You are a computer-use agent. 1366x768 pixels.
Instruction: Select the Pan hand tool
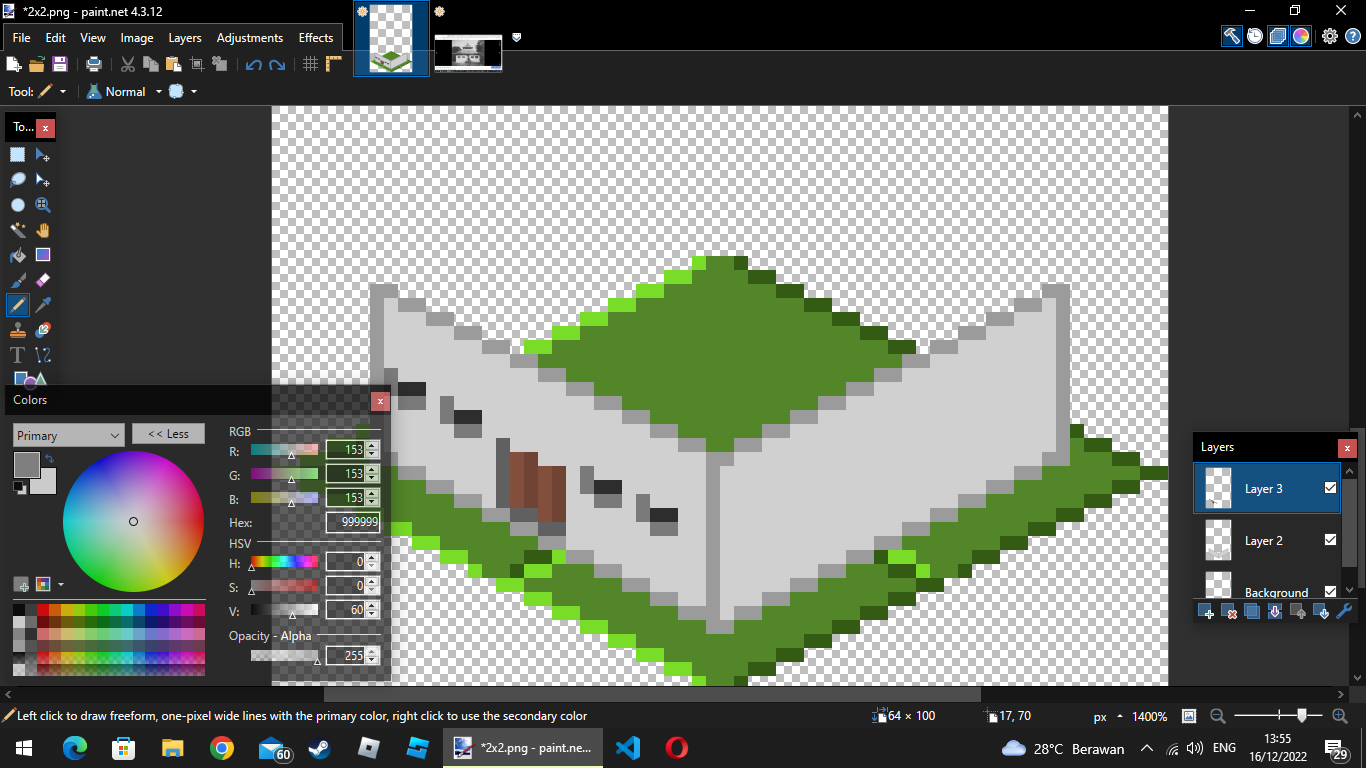(x=43, y=230)
